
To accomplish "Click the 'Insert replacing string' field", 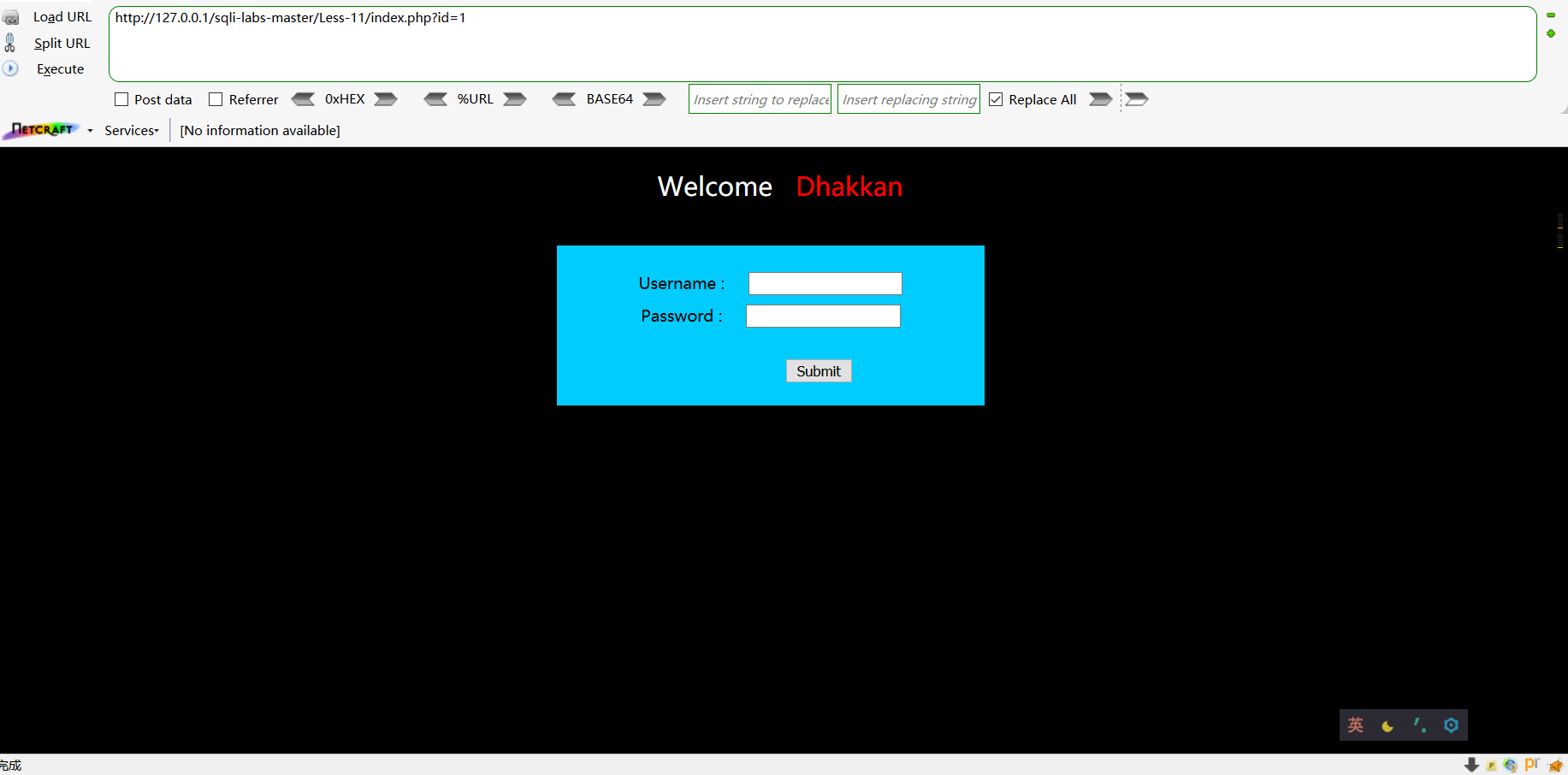I will (x=908, y=99).
